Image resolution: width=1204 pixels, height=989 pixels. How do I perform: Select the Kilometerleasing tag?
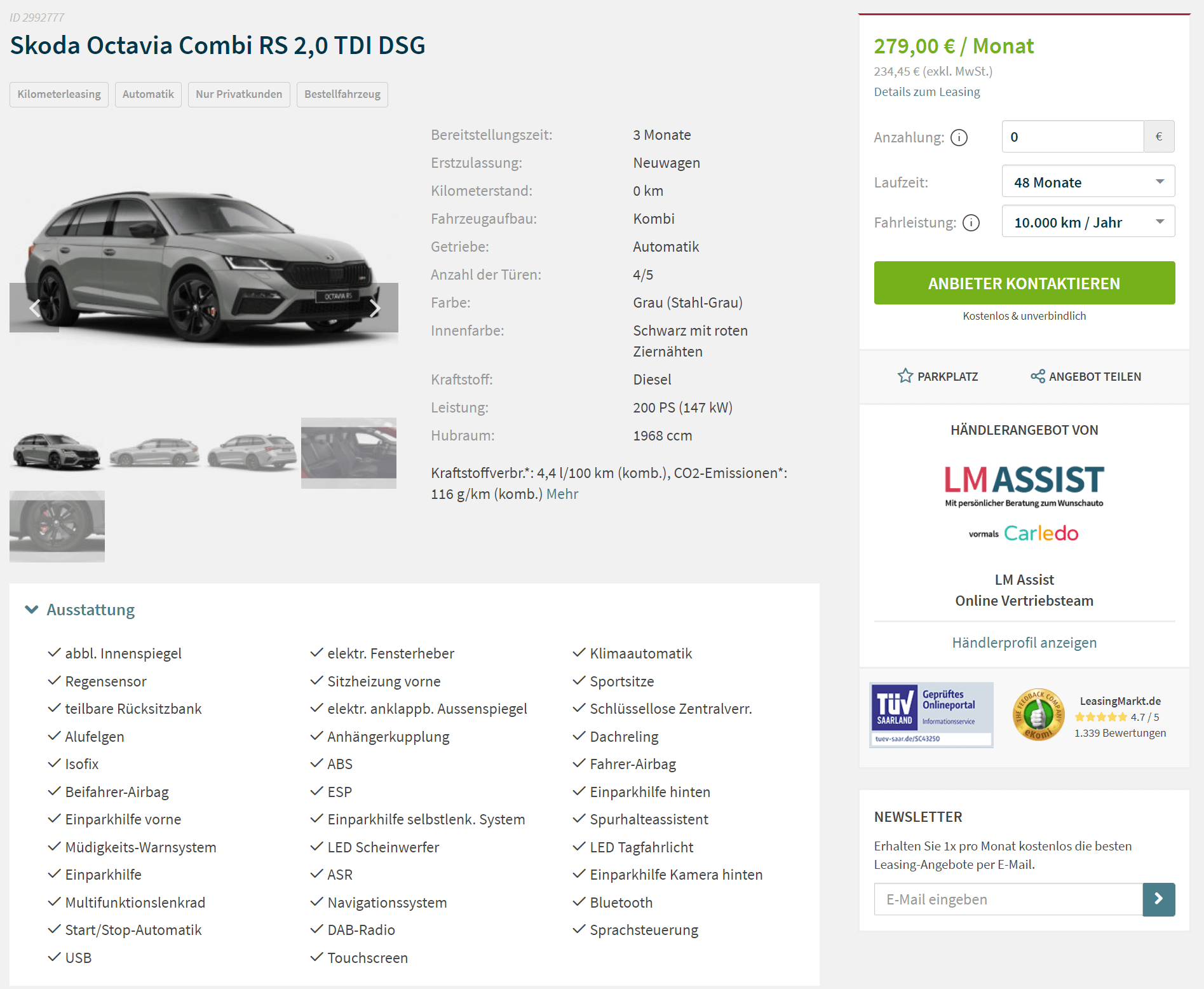59,94
